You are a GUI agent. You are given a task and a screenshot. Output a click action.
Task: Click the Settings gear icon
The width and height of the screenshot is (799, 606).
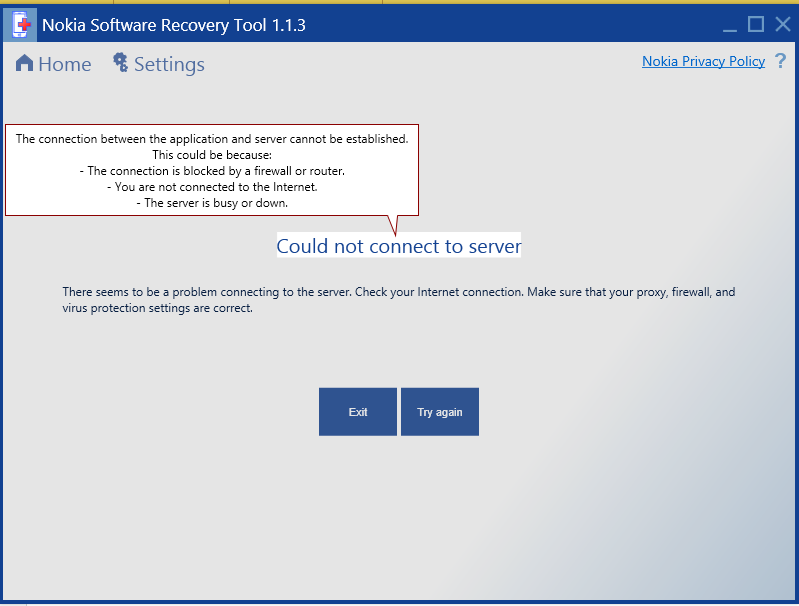(x=121, y=63)
